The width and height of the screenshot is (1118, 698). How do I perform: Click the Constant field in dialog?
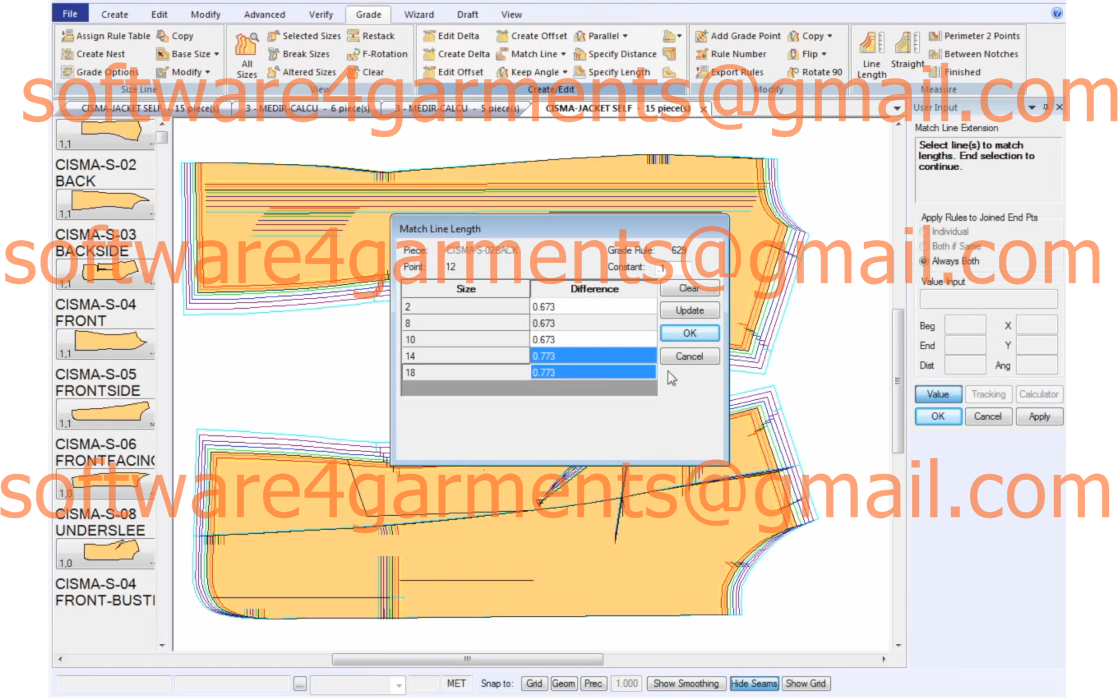click(x=674, y=267)
